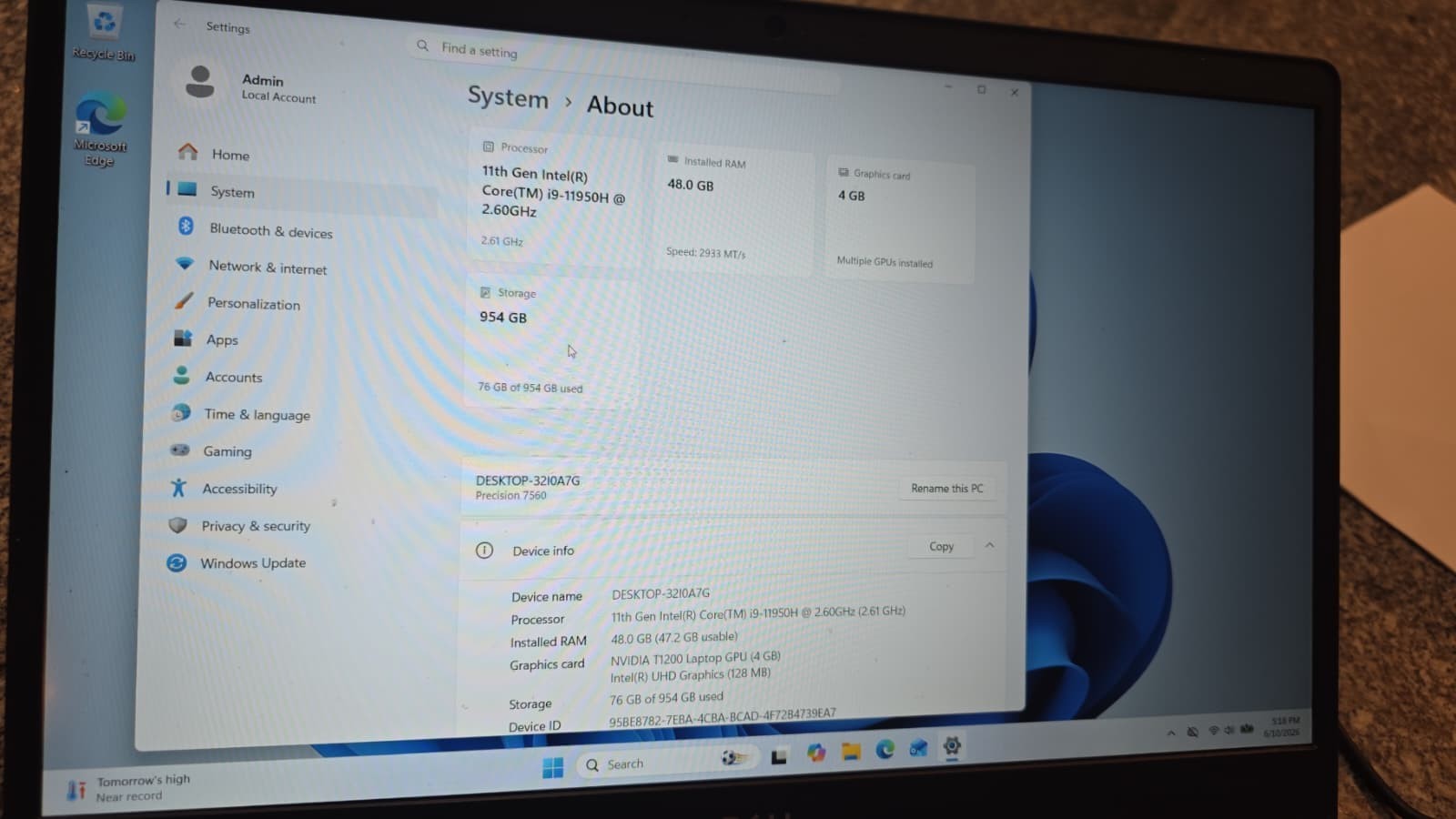Click the Storage 954 GB card
Screen dimensions: 1456x819
click(551, 342)
